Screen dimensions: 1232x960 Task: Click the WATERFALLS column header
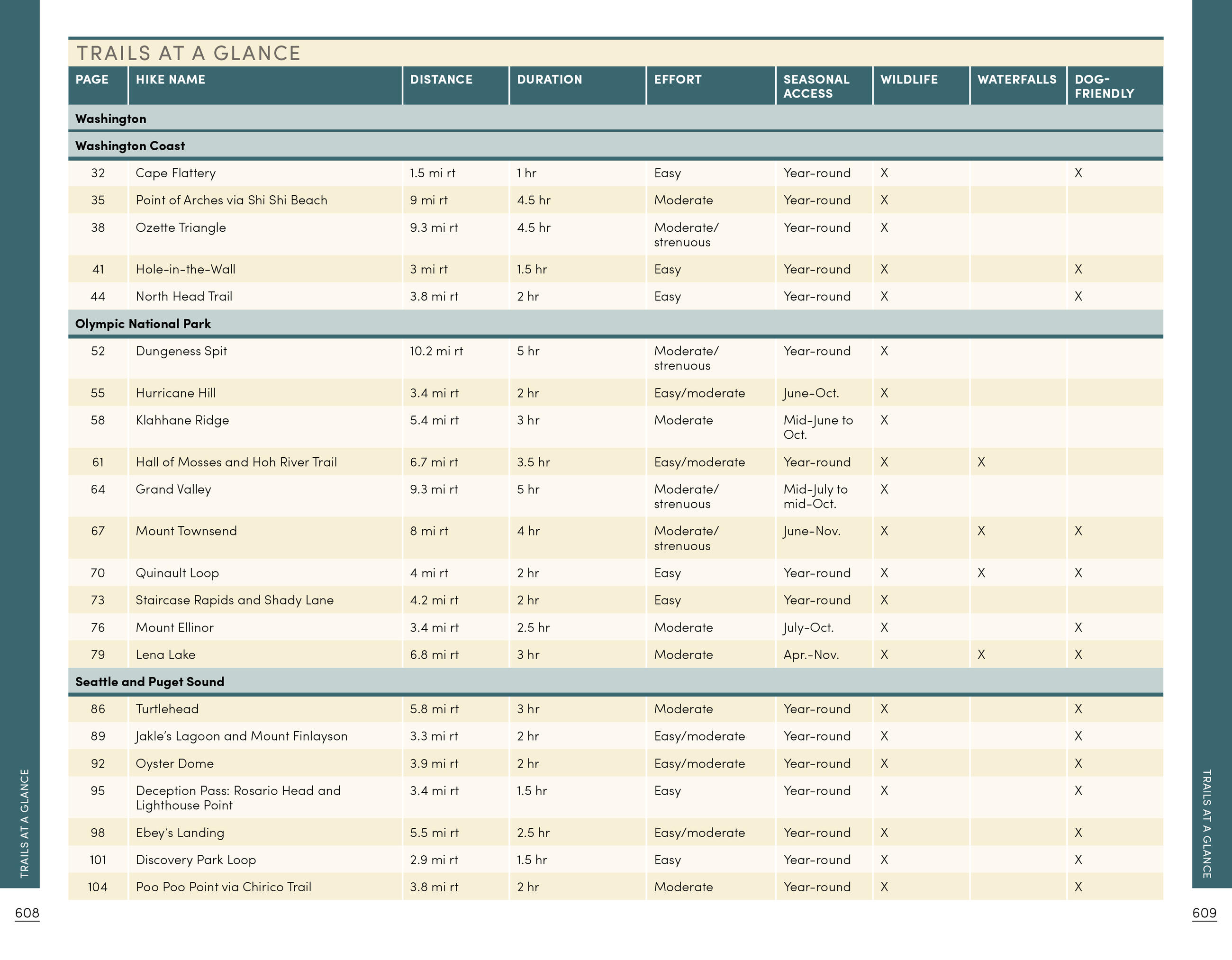coord(1016,80)
